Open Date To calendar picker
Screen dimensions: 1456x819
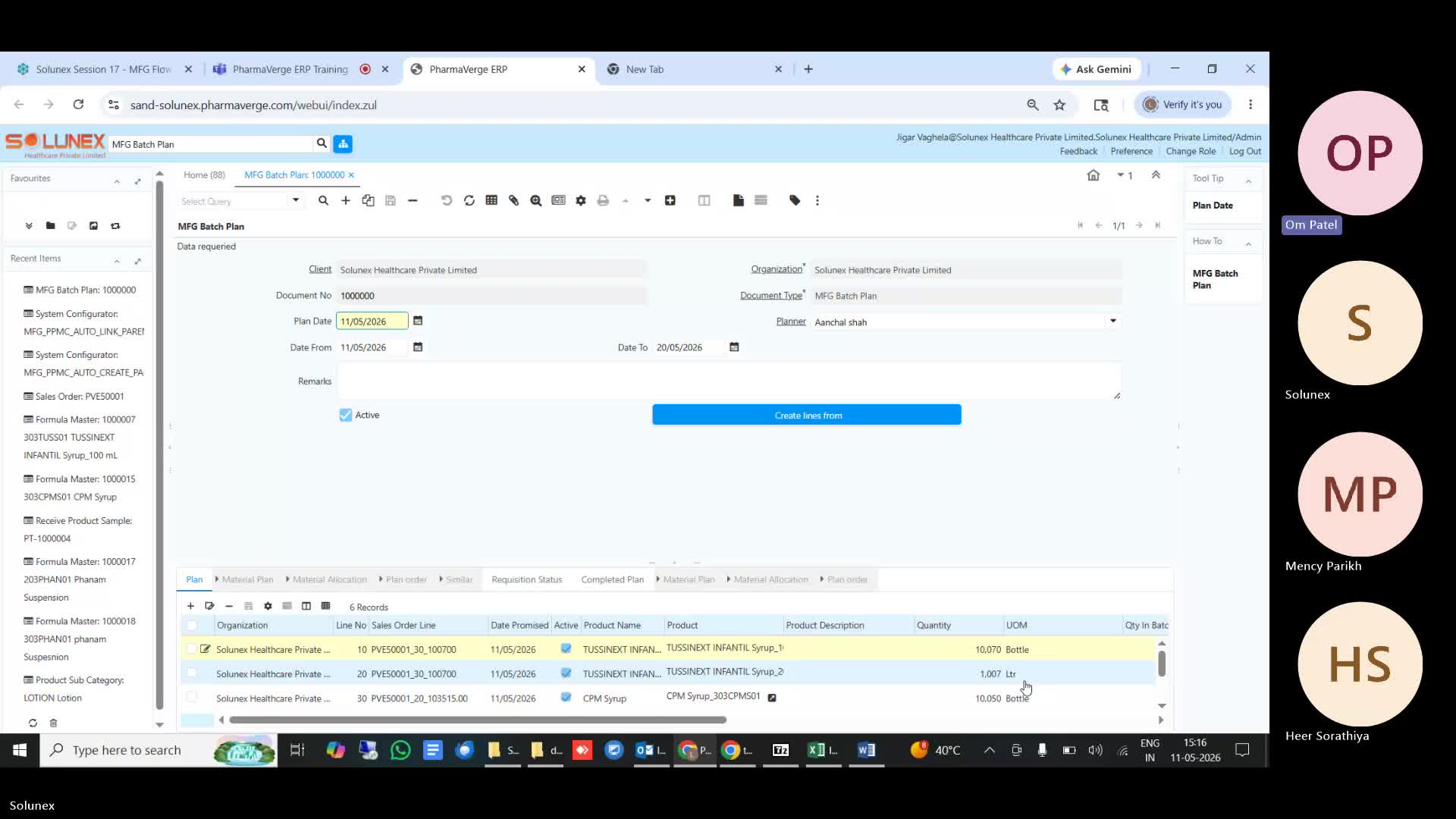tap(734, 347)
